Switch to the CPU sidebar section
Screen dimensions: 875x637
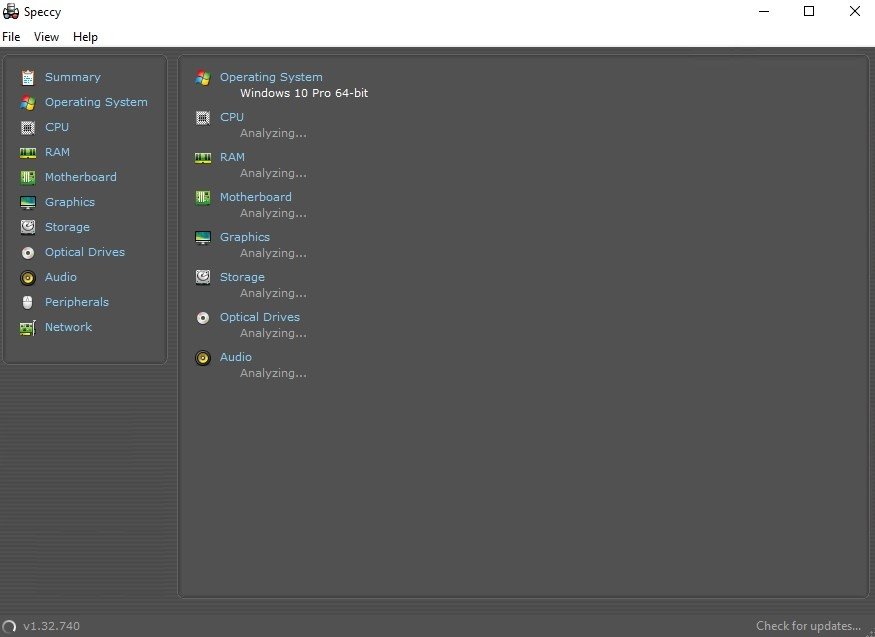click(x=57, y=127)
